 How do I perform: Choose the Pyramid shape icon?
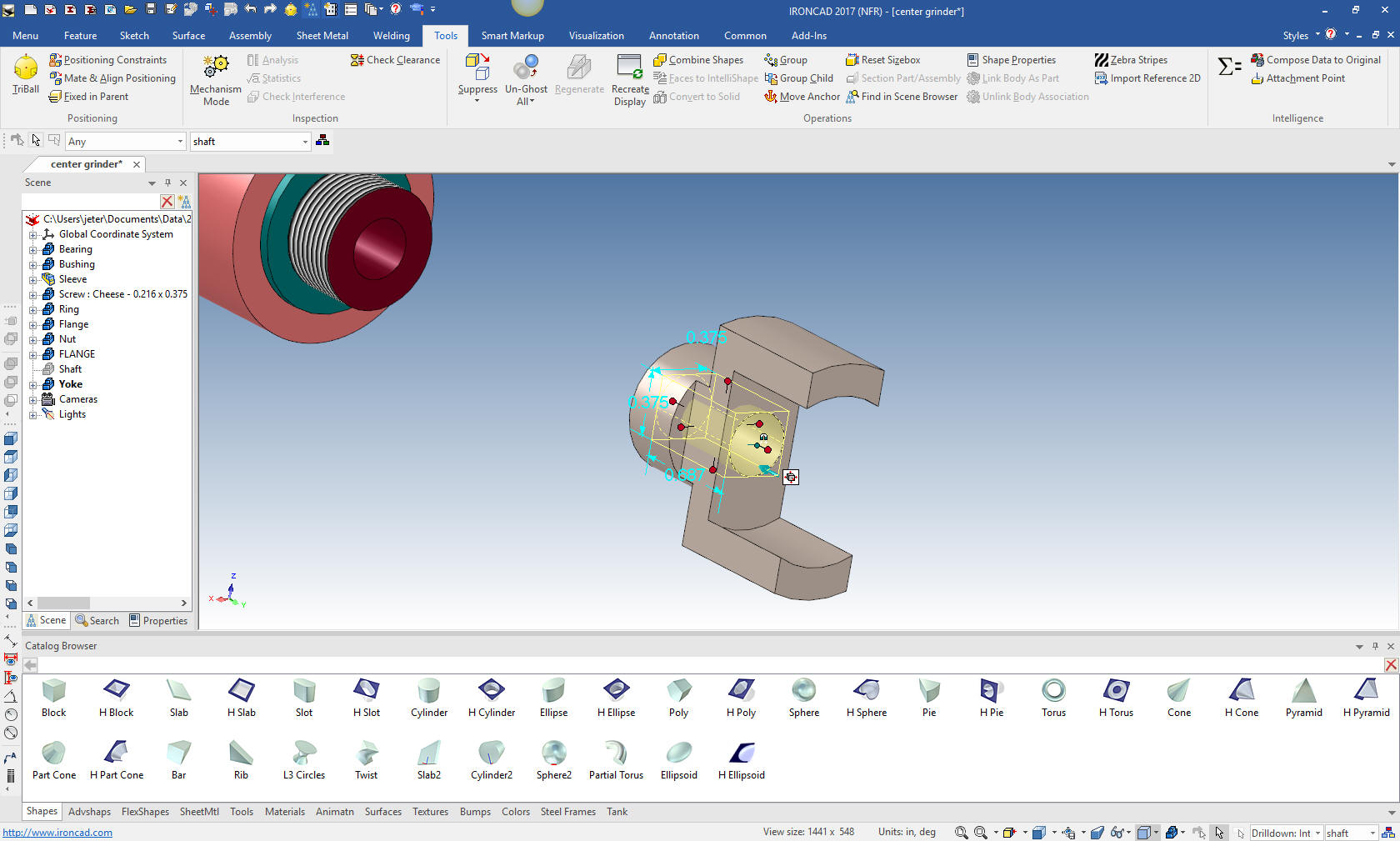point(1303,697)
